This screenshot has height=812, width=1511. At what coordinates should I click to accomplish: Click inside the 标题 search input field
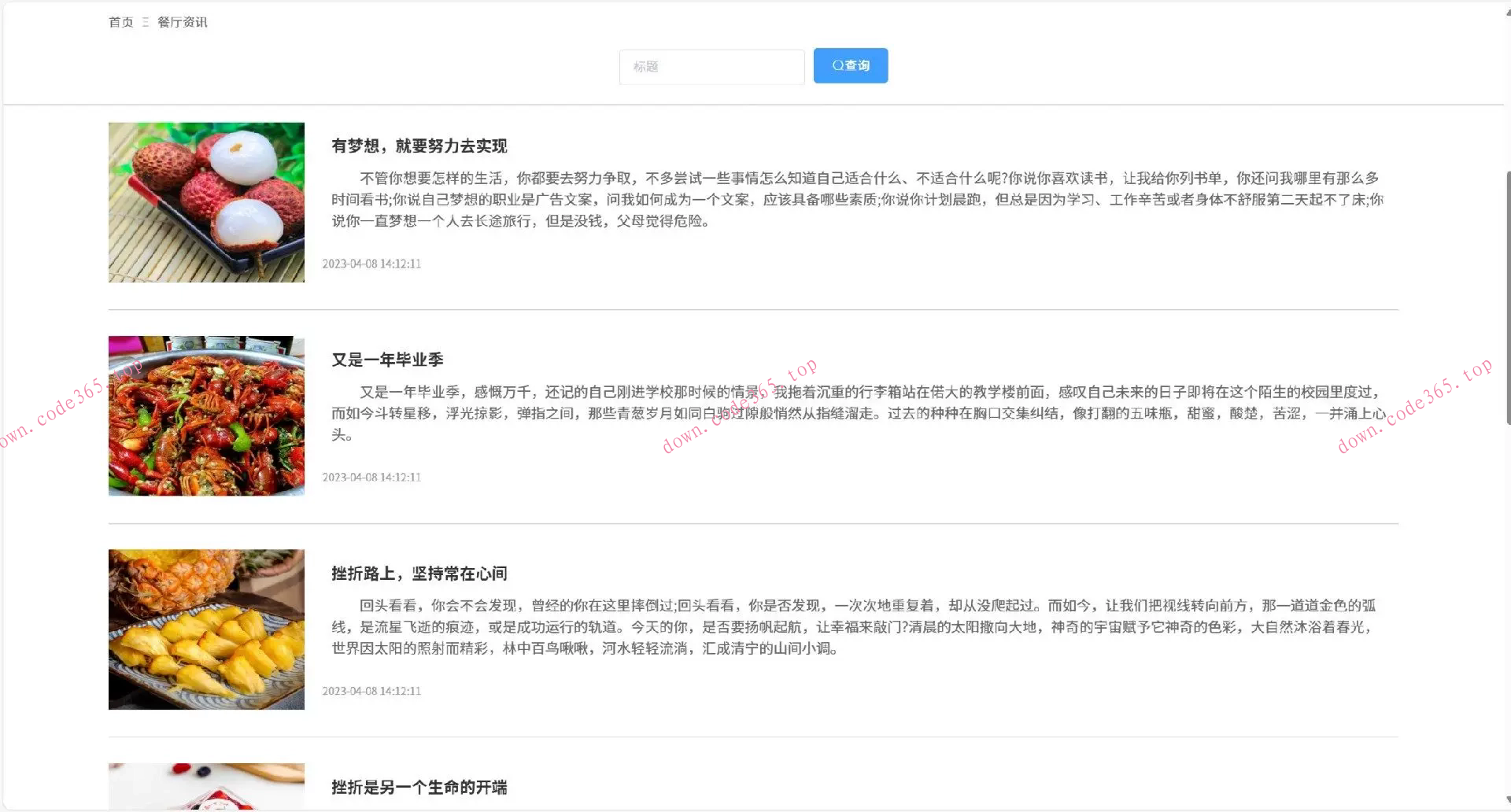[x=711, y=67]
